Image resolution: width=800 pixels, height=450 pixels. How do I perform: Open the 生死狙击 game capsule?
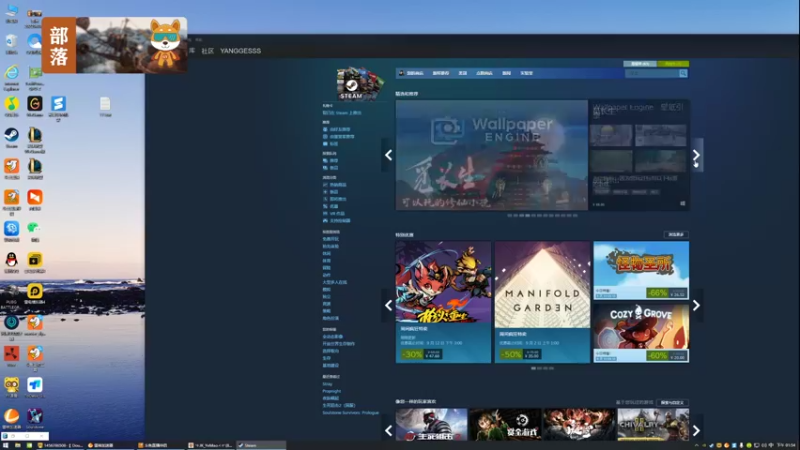[x=432, y=424]
